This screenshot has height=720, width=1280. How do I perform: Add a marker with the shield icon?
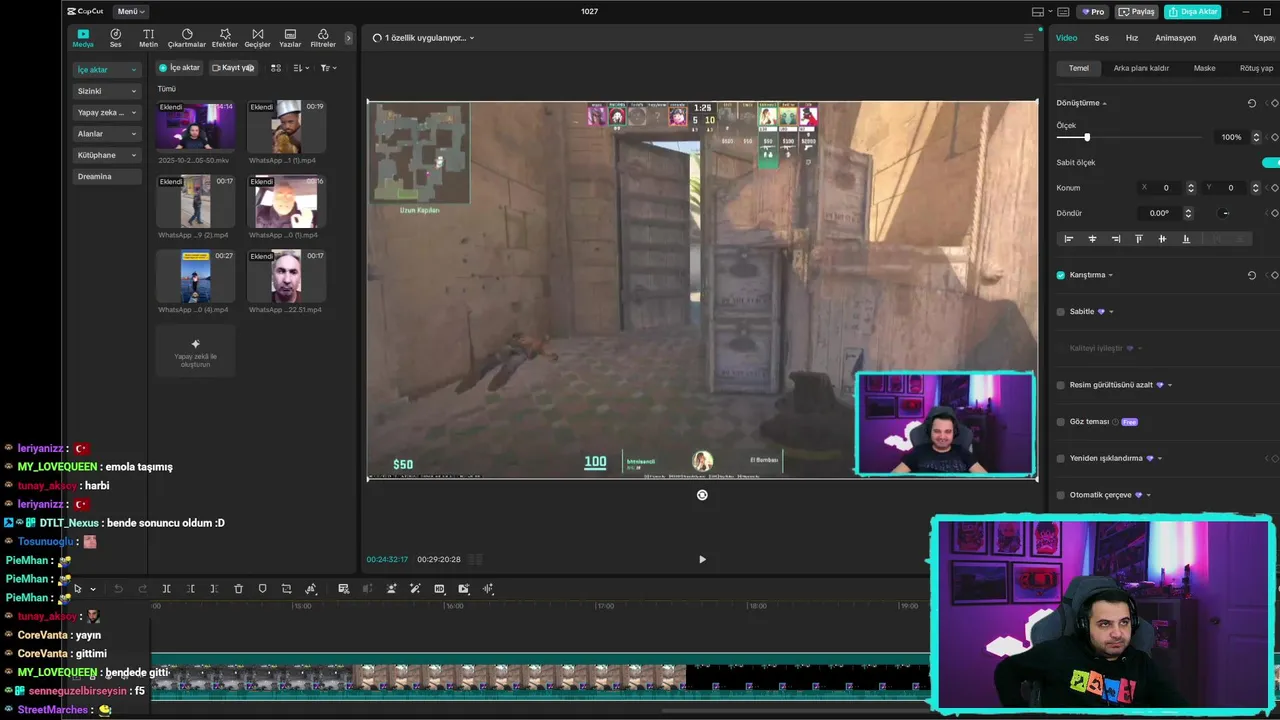(x=262, y=589)
